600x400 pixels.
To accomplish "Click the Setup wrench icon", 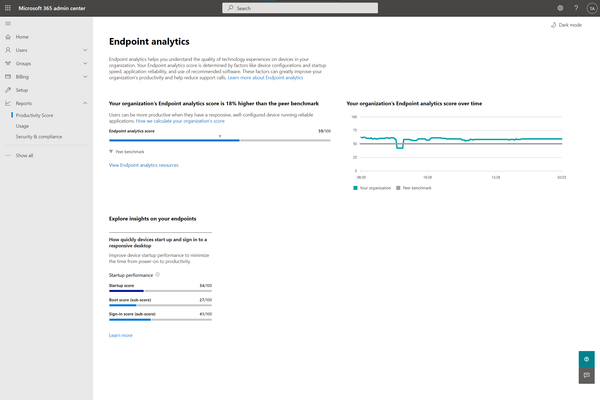I will click(8, 90).
